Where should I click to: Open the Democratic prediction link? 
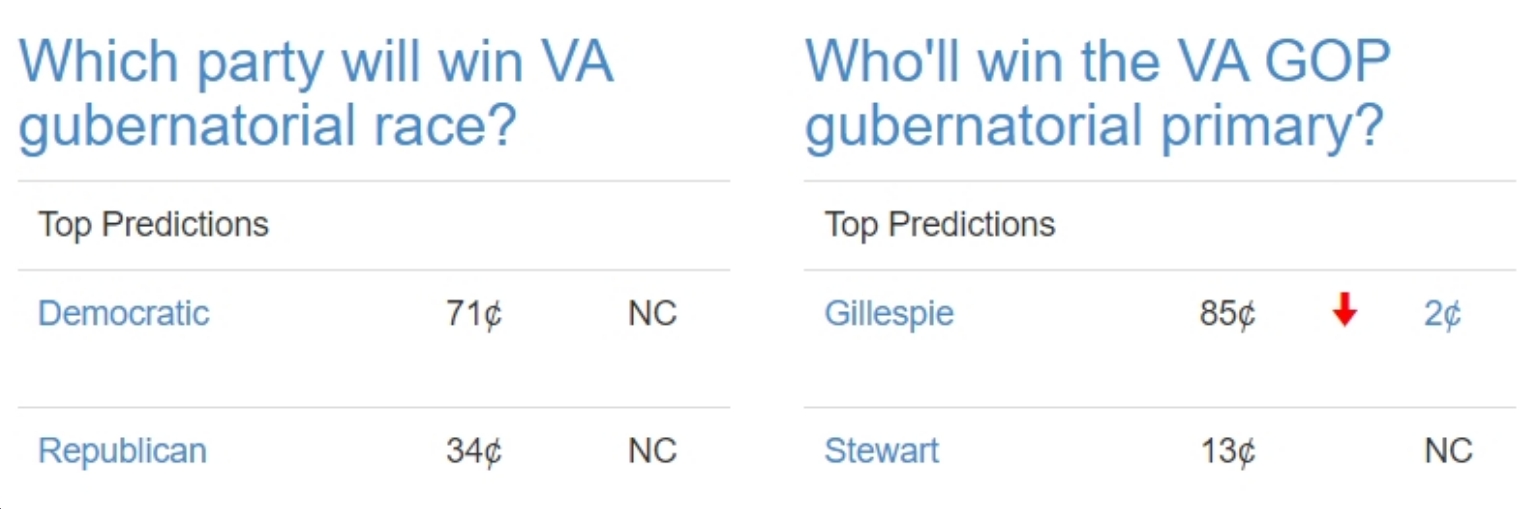coord(124,313)
